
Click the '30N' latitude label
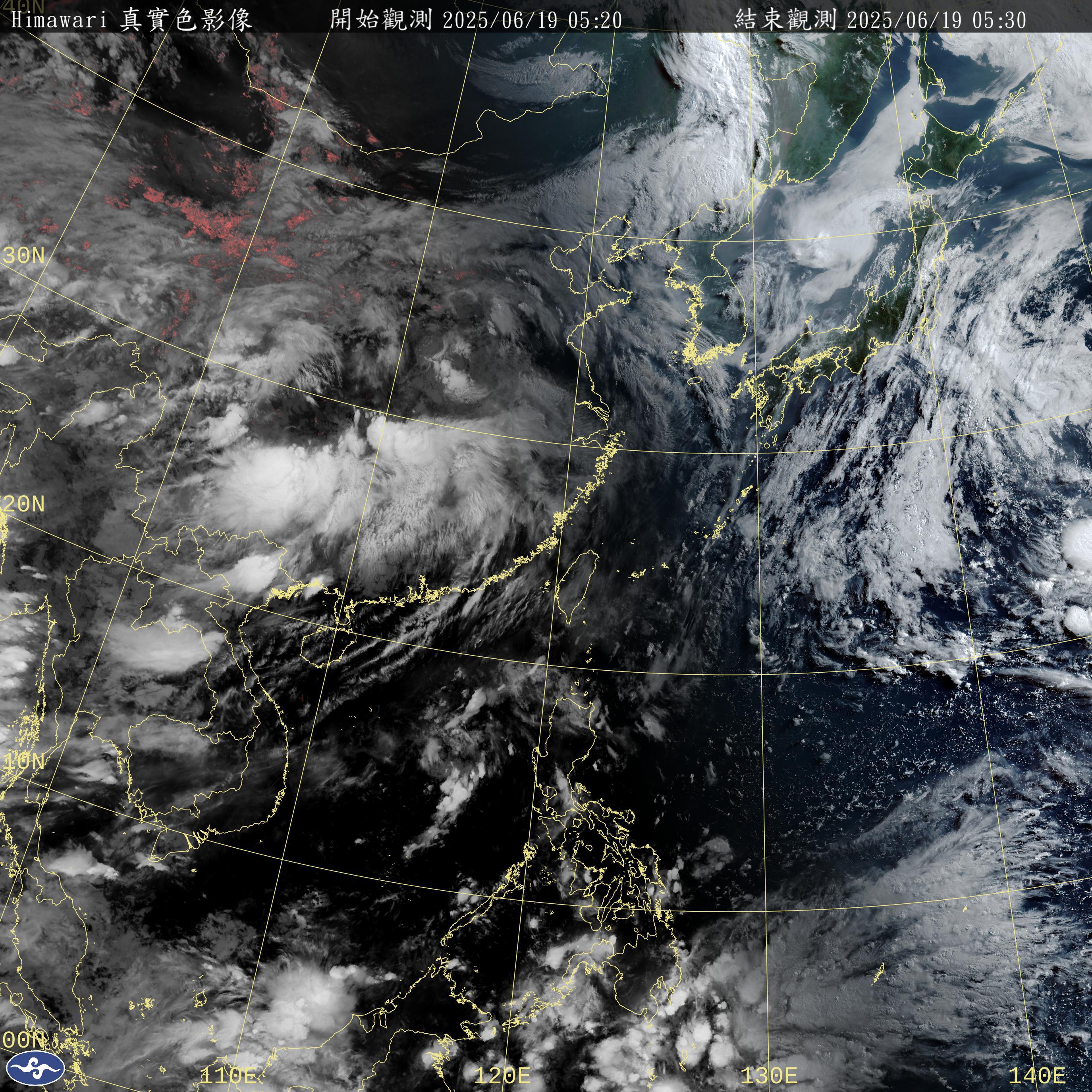[23, 255]
